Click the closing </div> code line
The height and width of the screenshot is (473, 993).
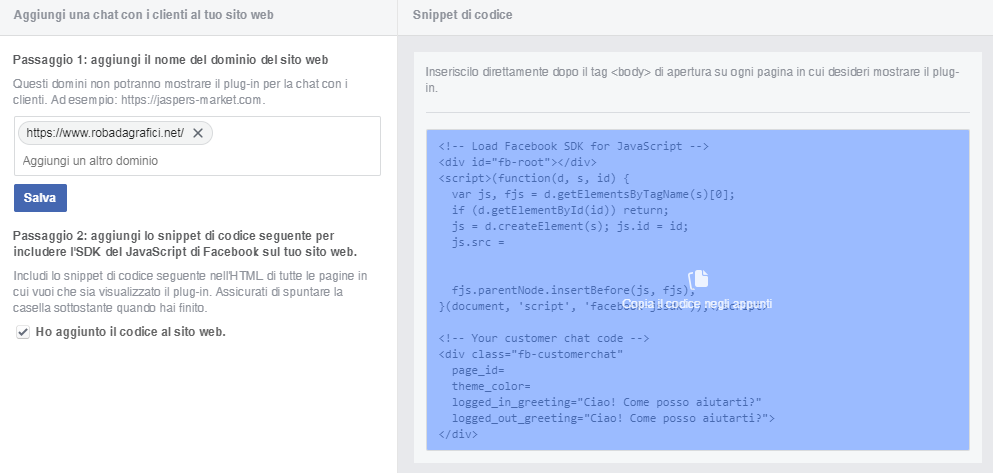click(x=458, y=434)
